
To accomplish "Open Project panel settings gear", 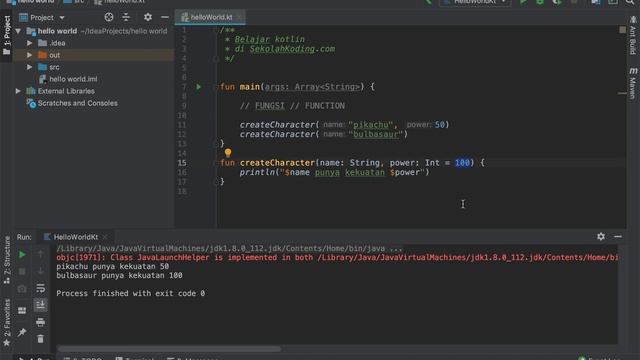I will 147,17.
